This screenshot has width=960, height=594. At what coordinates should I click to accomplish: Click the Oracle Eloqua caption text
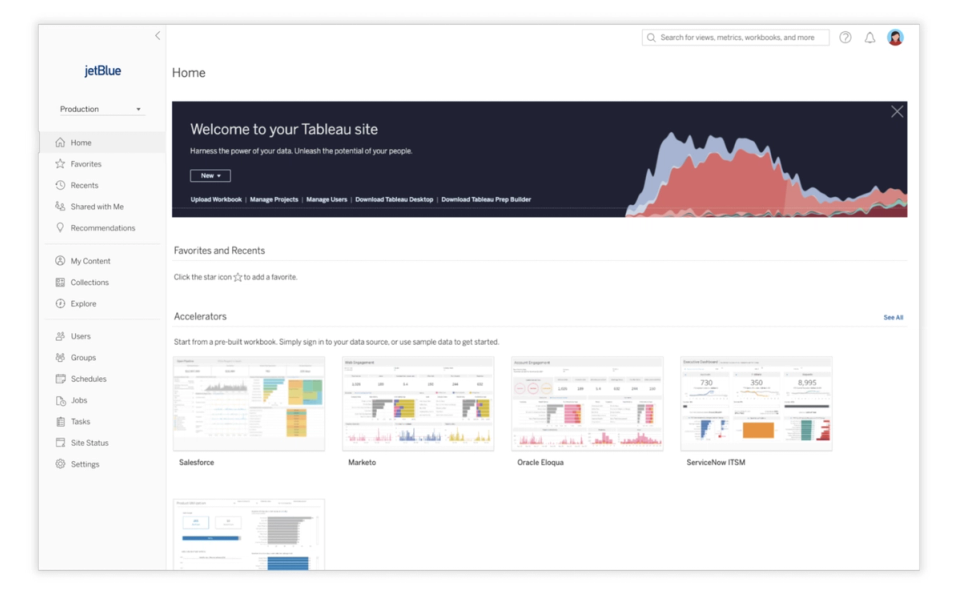click(540, 462)
